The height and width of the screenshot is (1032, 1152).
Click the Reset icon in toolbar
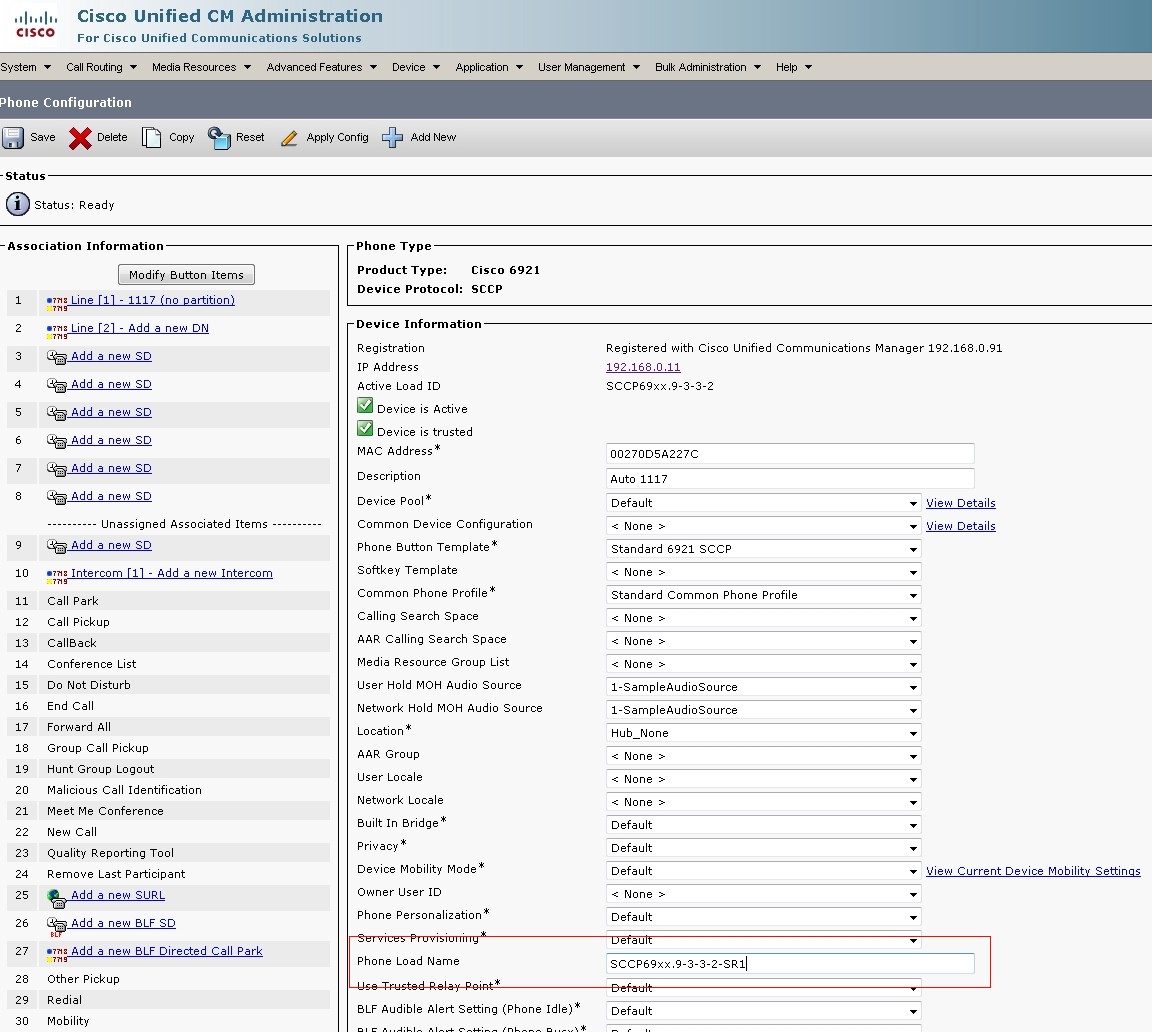coord(219,137)
